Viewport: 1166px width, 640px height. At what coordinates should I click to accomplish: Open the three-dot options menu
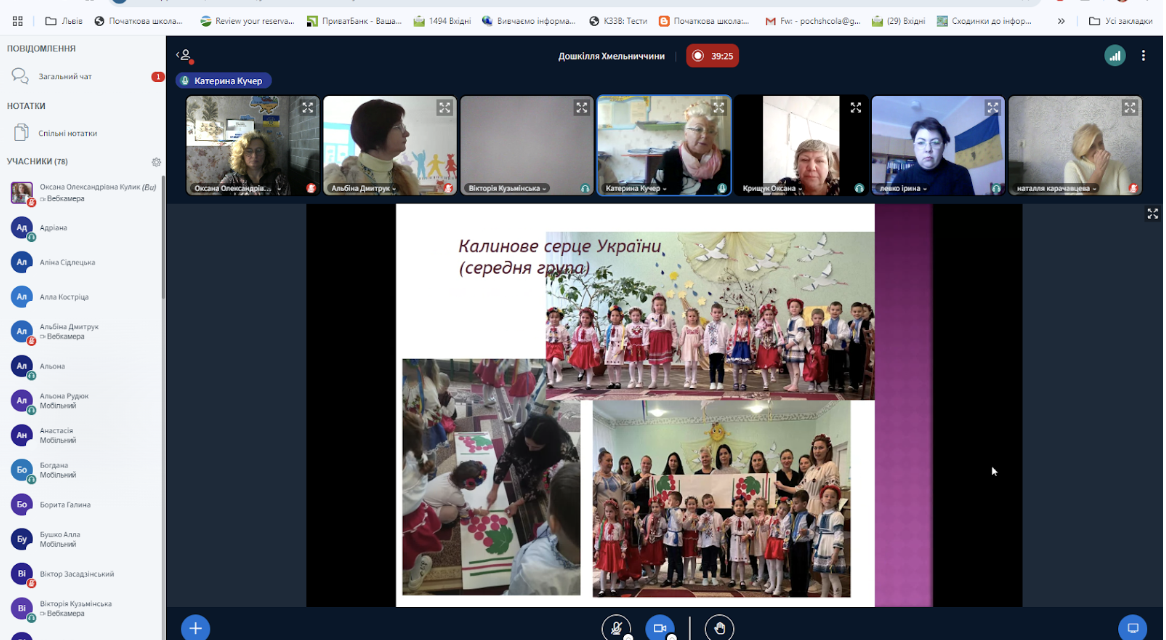(1143, 56)
